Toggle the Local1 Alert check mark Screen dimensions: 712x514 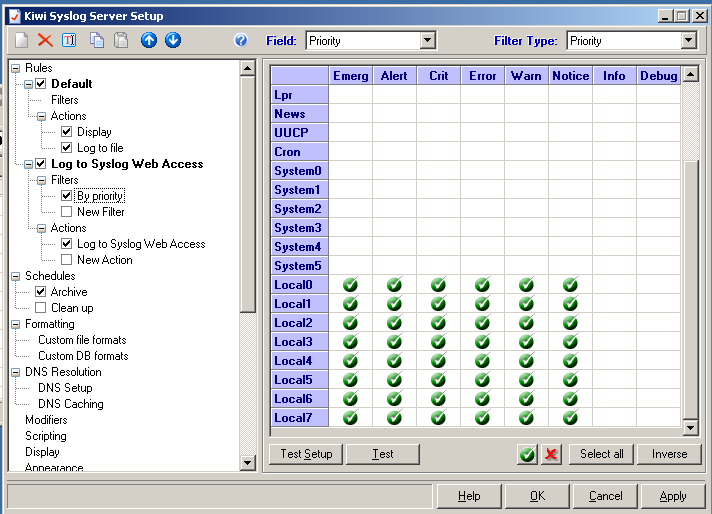coord(394,304)
